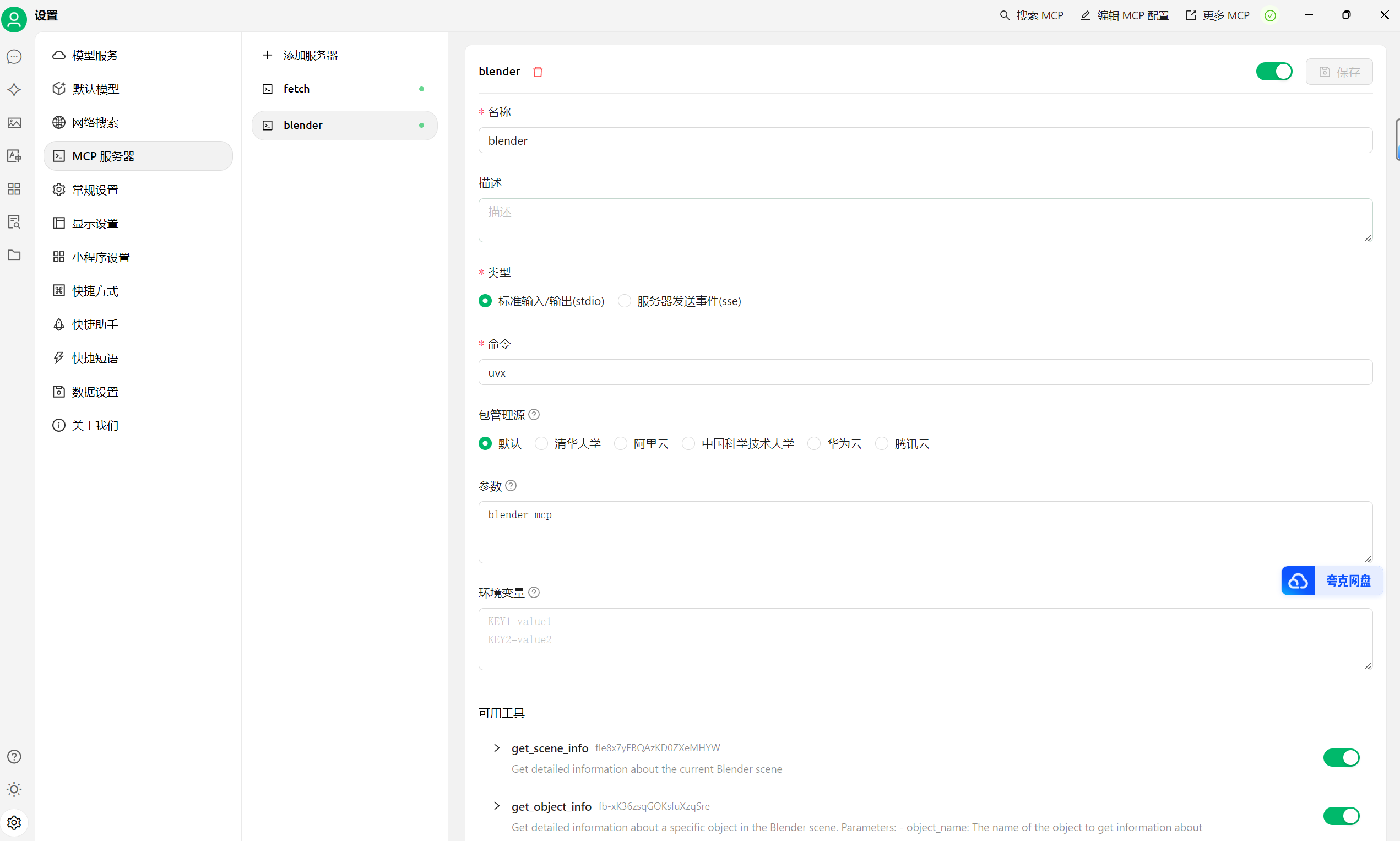Viewport: 1400px width, 841px height.
Task: Select the 服务器发送事件(sse) type option
Action: (625, 301)
